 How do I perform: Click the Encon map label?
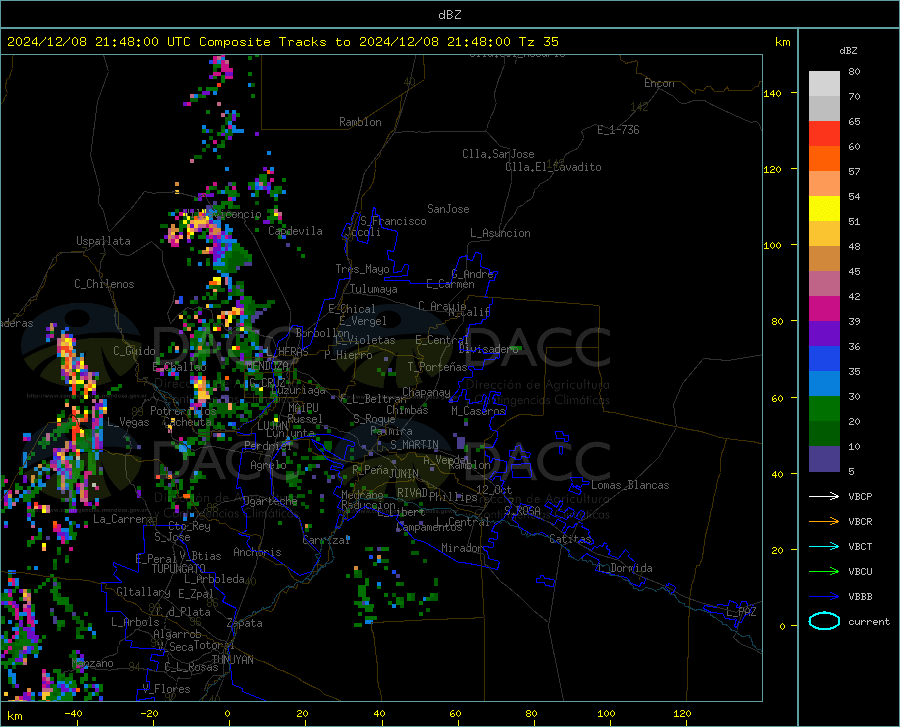(x=659, y=83)
